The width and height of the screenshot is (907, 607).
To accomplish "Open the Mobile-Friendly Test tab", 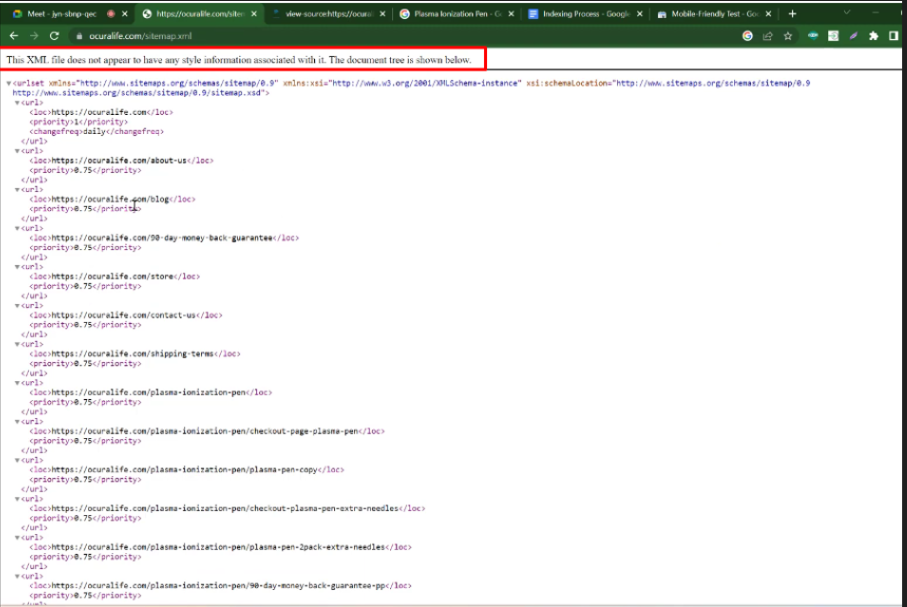I will click(714, 13).
